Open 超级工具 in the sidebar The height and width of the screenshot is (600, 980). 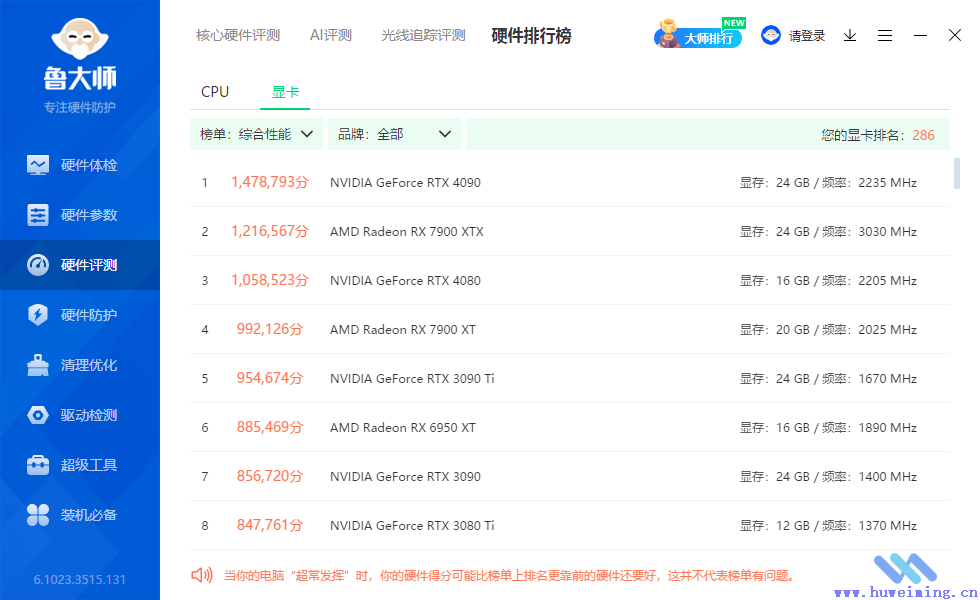[x=80, y=465]
